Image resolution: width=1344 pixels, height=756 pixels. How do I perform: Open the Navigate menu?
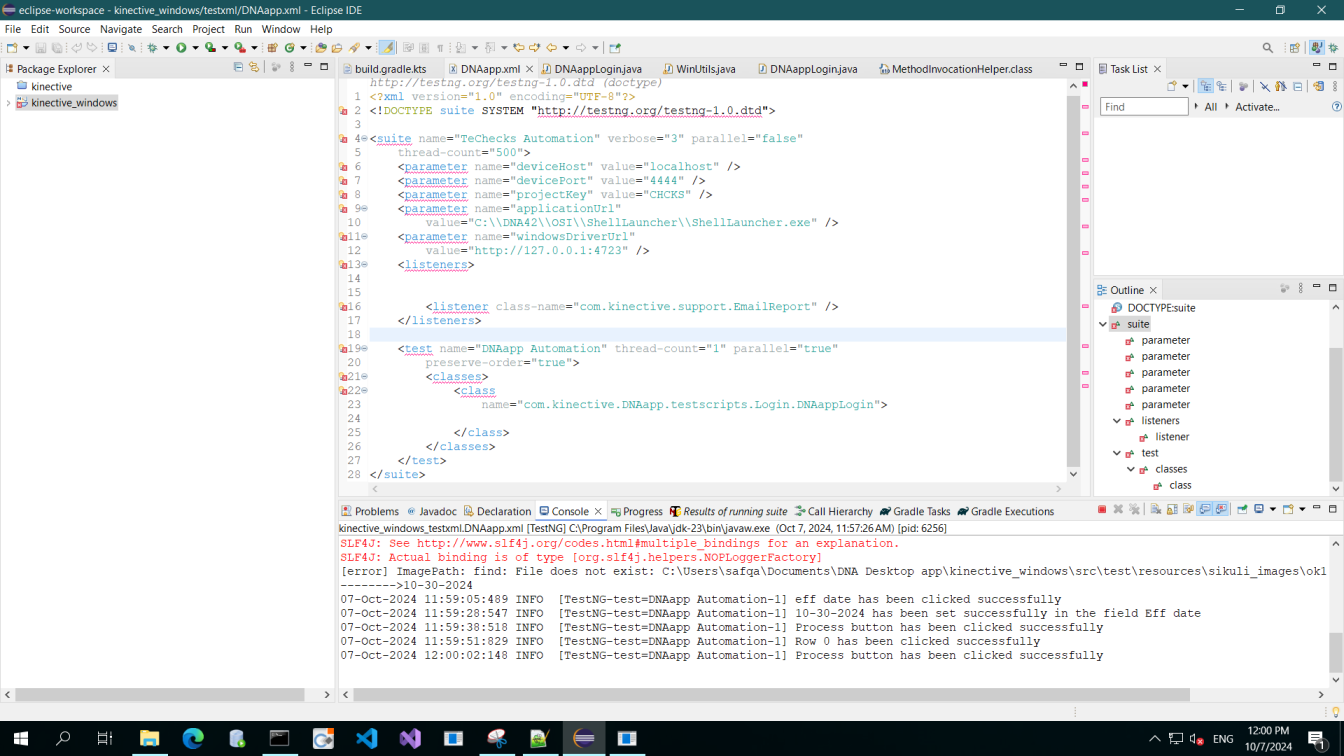(120, 29)
